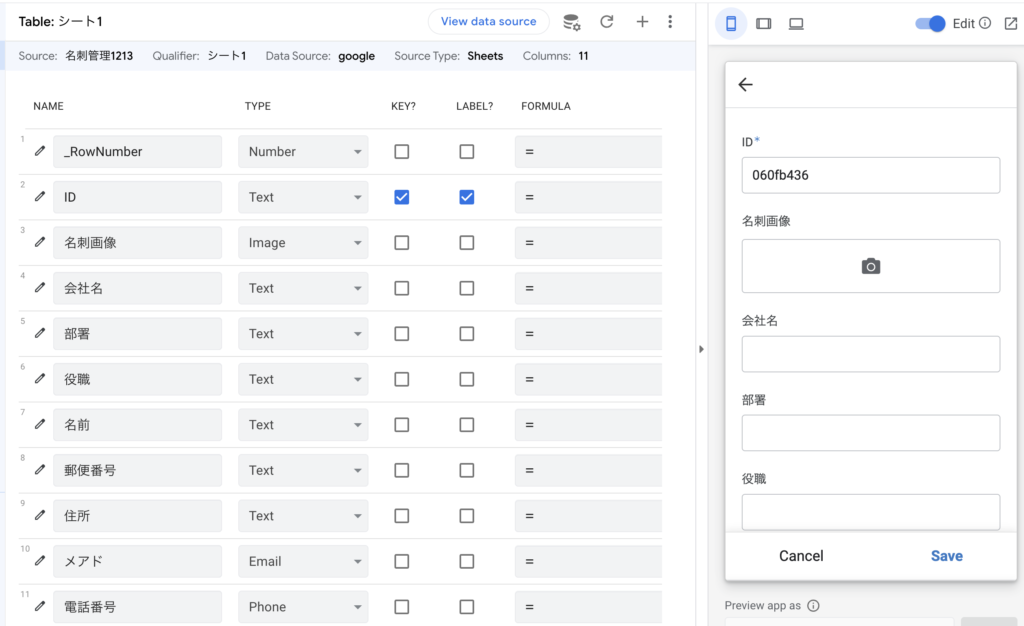Image resolution: width=1024 pixels, height=626 pixels.
Task: Click the plus icon to add column
Action: tap(642, 22)
